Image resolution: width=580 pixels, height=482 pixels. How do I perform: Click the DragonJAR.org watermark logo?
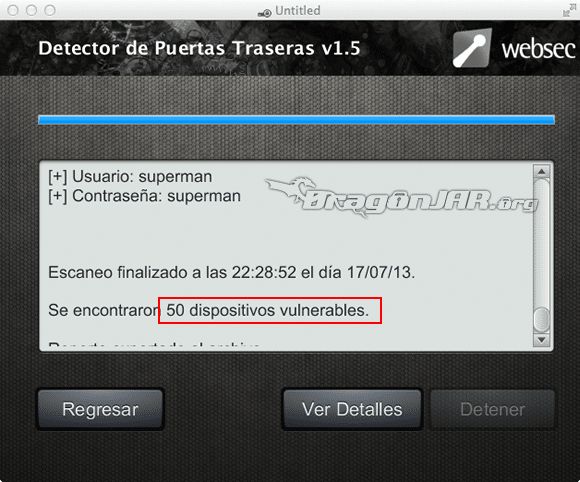pos(402,197)
